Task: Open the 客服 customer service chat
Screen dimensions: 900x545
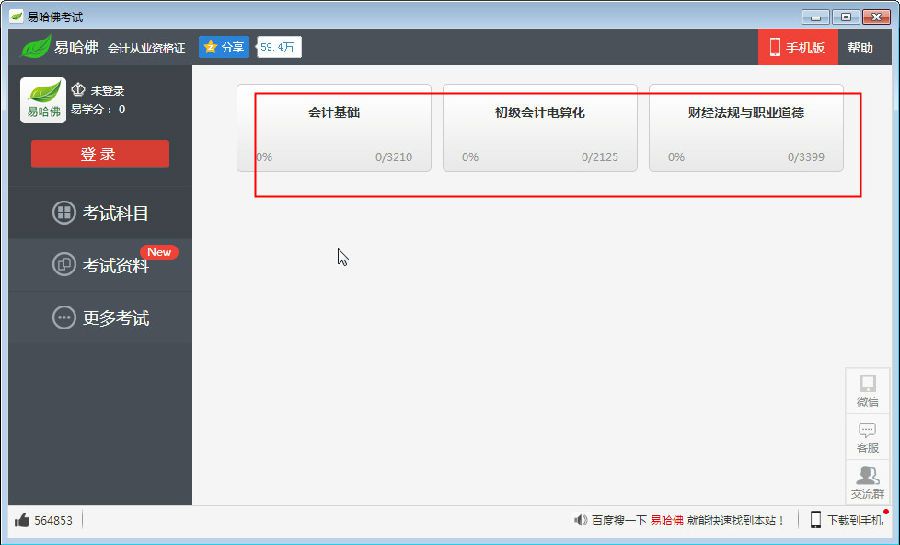Action: [x=867, y=437]
